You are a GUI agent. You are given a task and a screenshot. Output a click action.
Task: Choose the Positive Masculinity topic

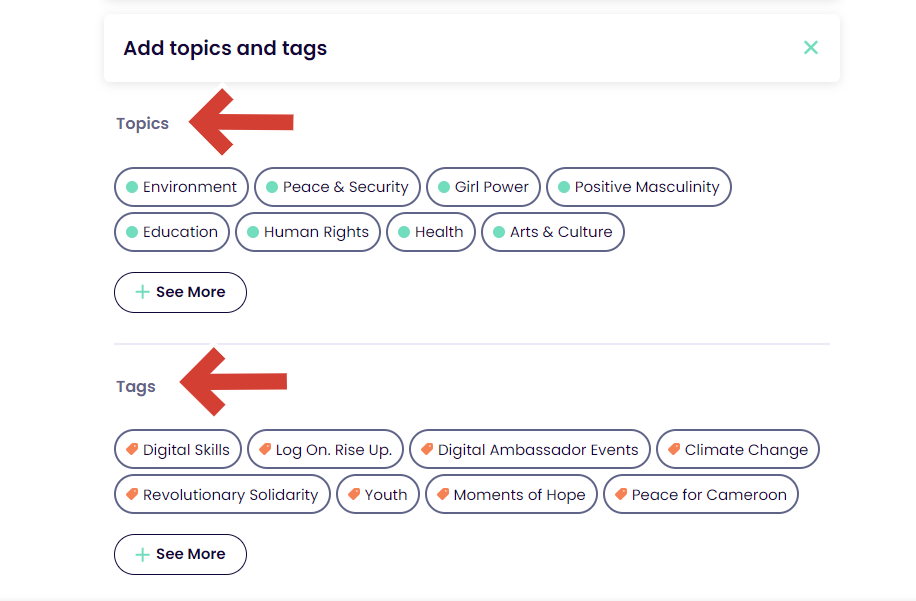[639, 187]
